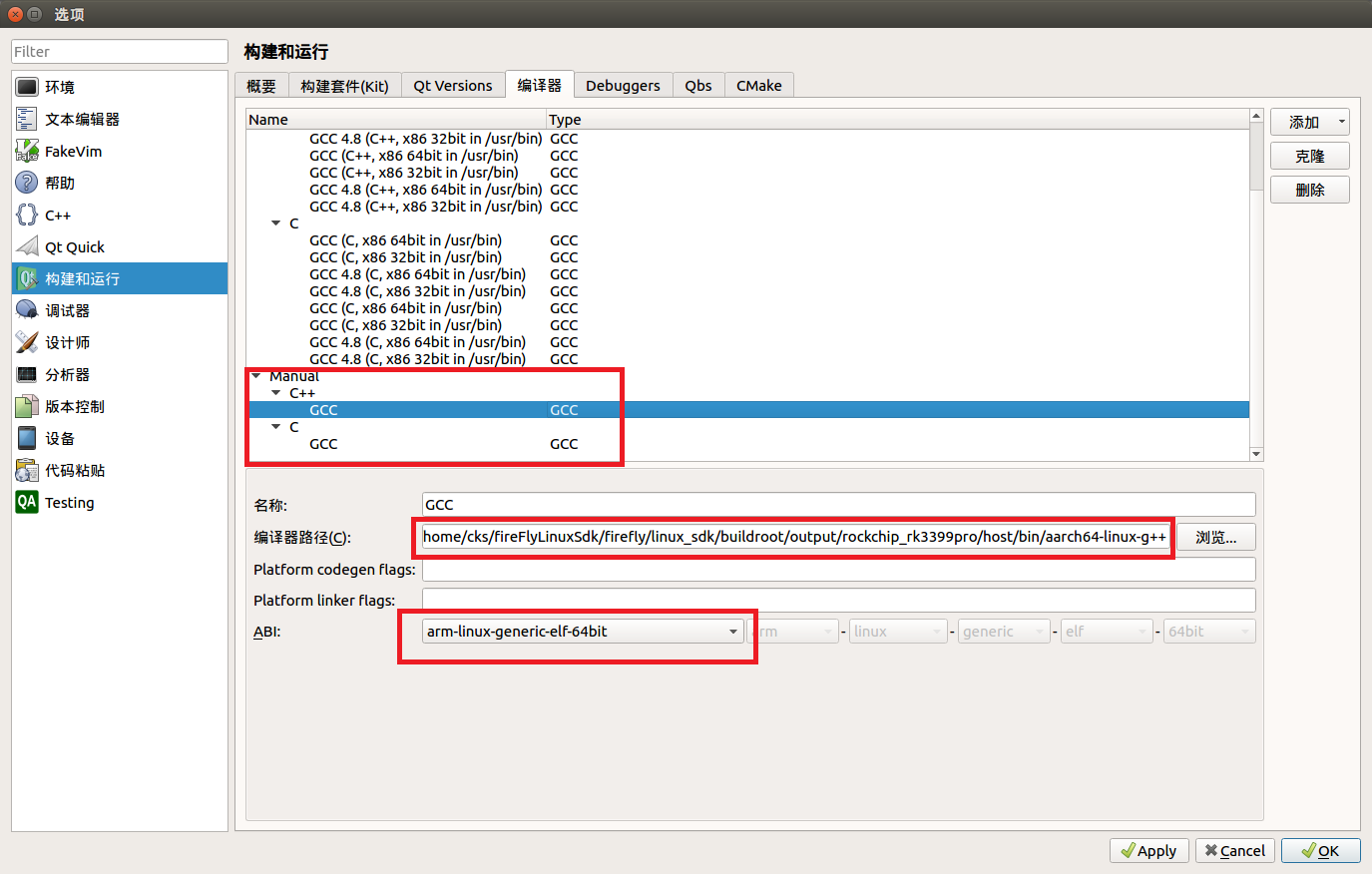Select the Designer (设计师) category icon
1372x874 pixels.
(x=27, y=342)
